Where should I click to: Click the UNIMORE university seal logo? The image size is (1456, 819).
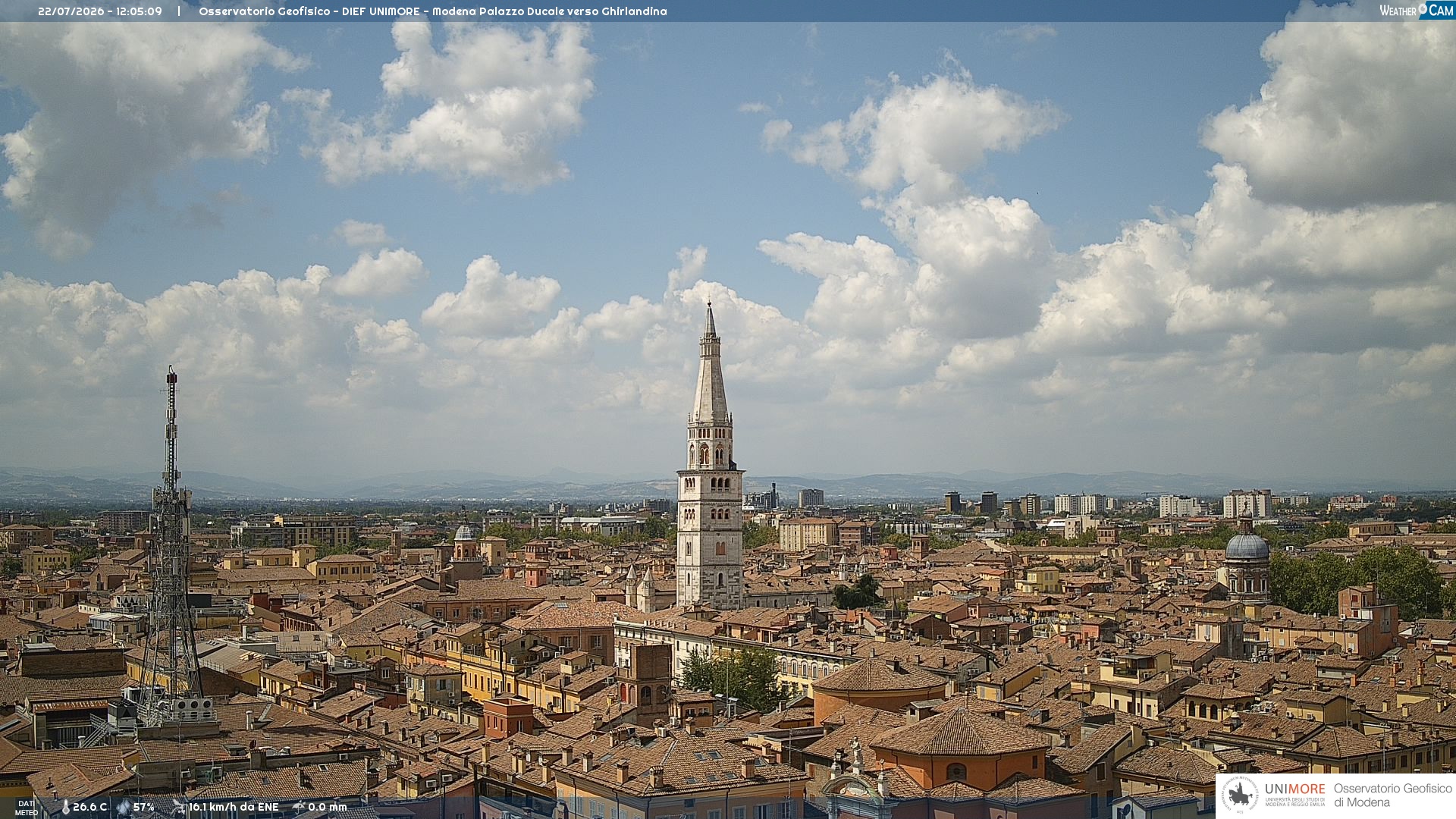click(1240, 795)
